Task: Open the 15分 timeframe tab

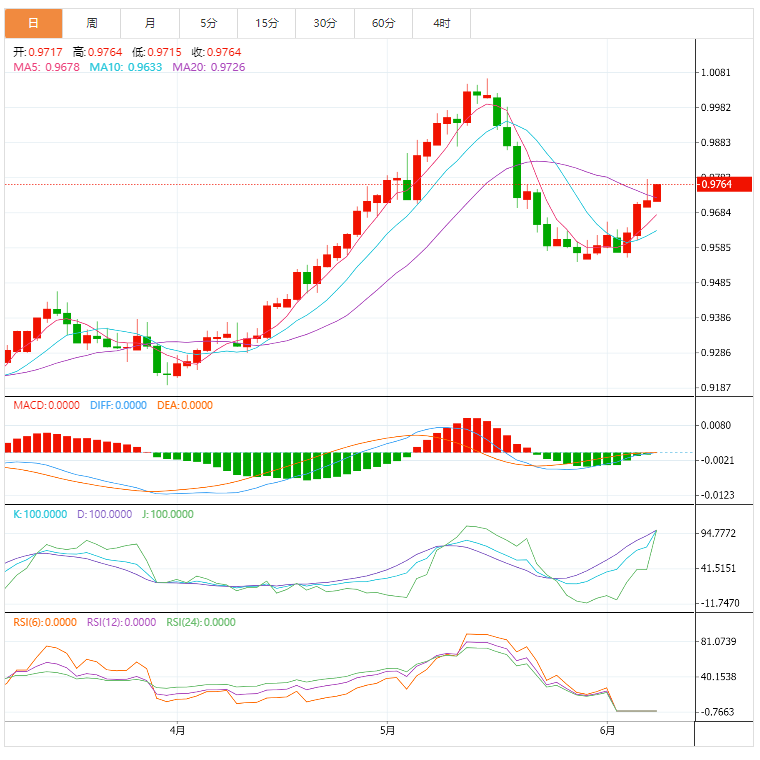Action: [x=267, y=23]
